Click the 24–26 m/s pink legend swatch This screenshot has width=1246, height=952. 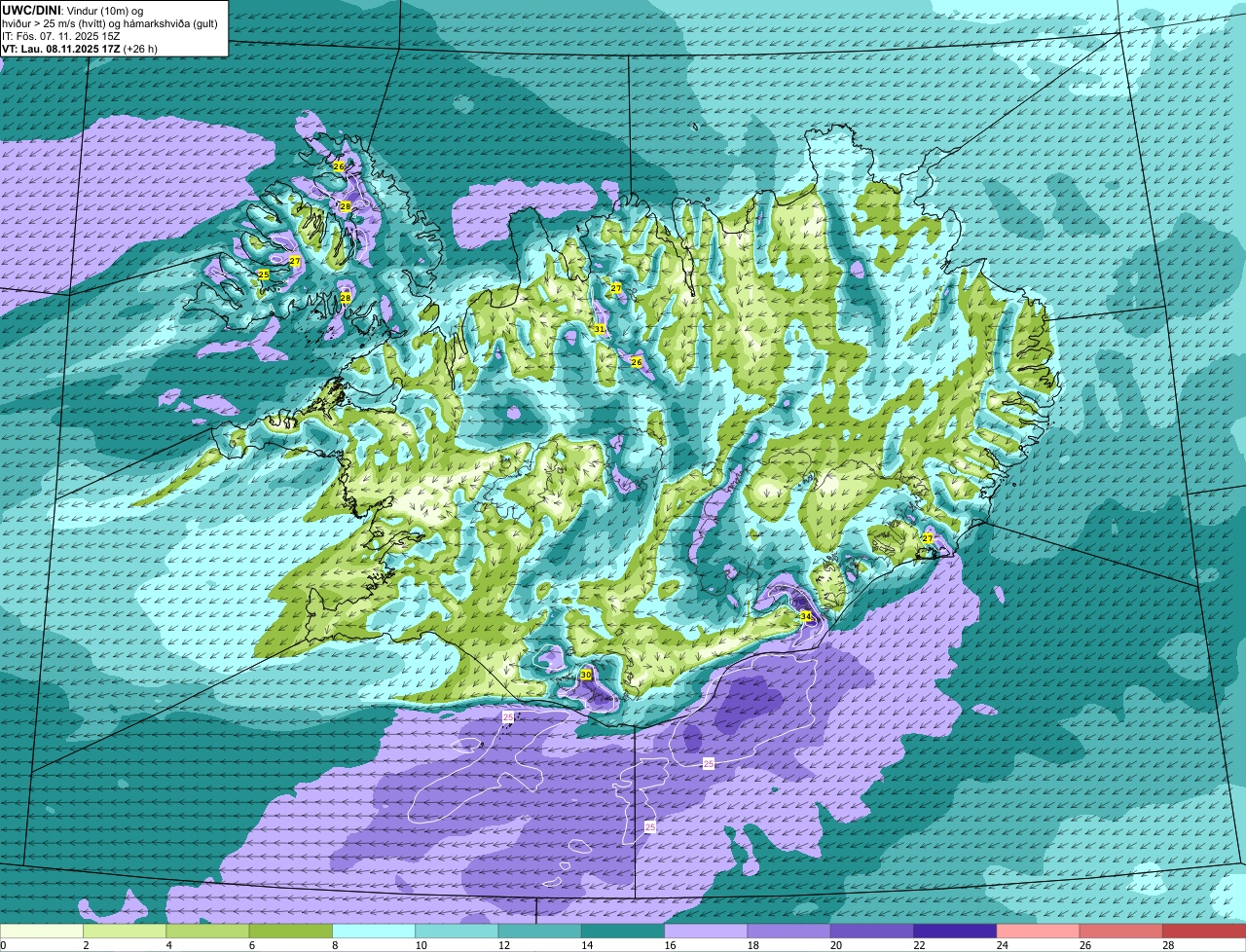click(x=1039, y=931)
